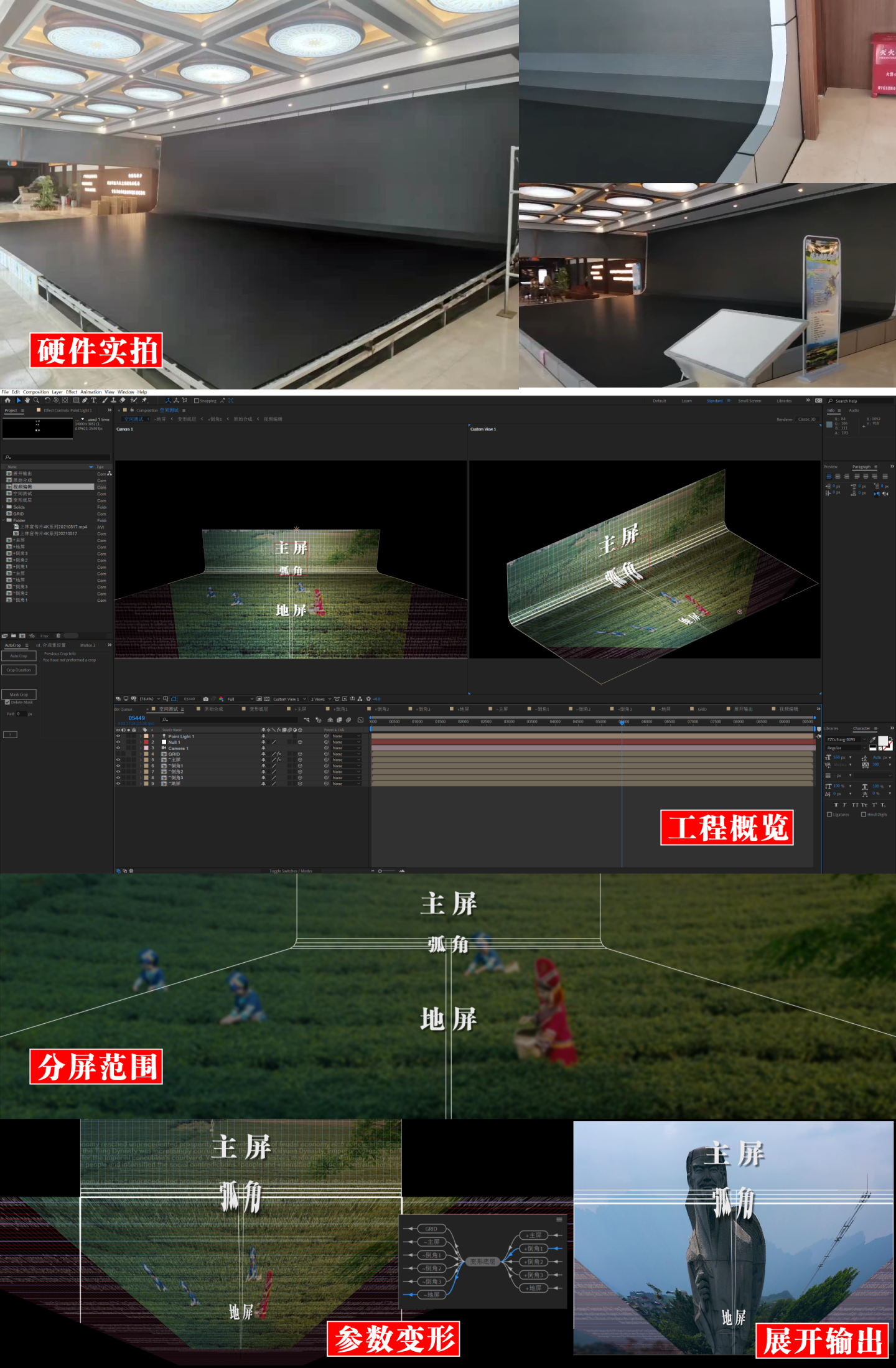This screenshot has height=1368, width=896.
Task: Toggle the Hindi Digits checkbox
Action: (x=864, y=815)
